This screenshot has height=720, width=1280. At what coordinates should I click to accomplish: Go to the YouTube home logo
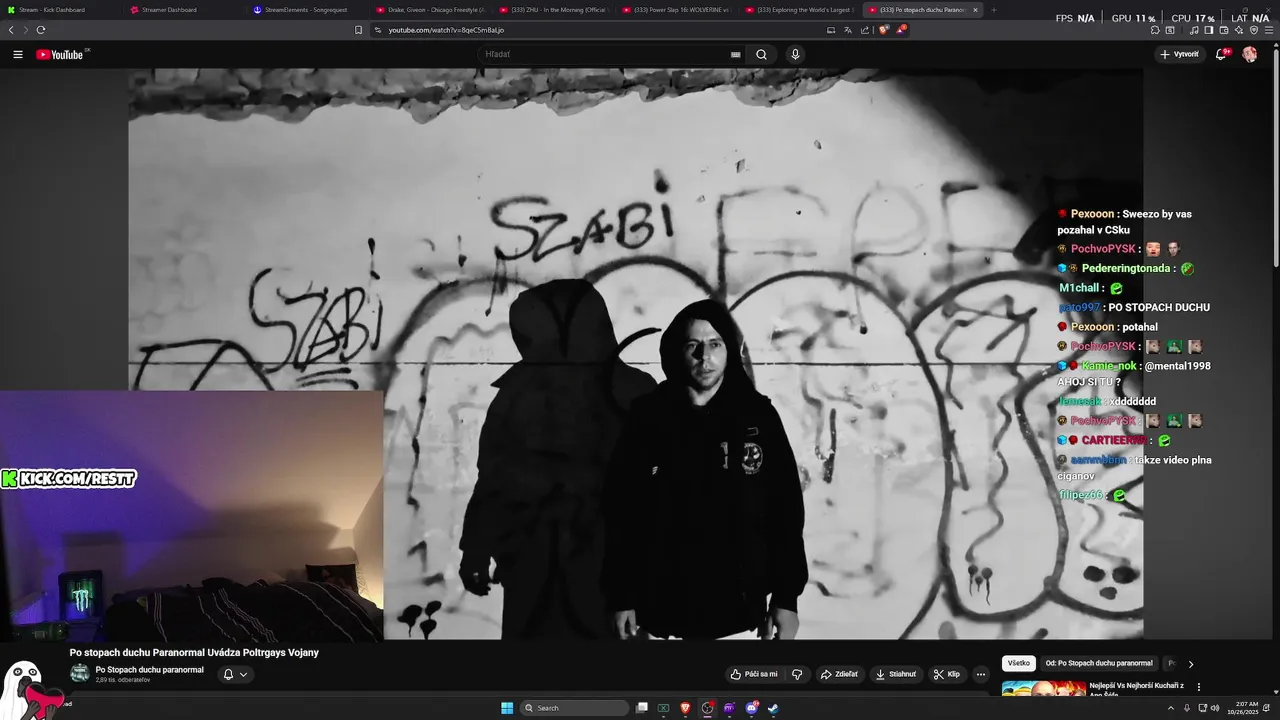point(60,55)
